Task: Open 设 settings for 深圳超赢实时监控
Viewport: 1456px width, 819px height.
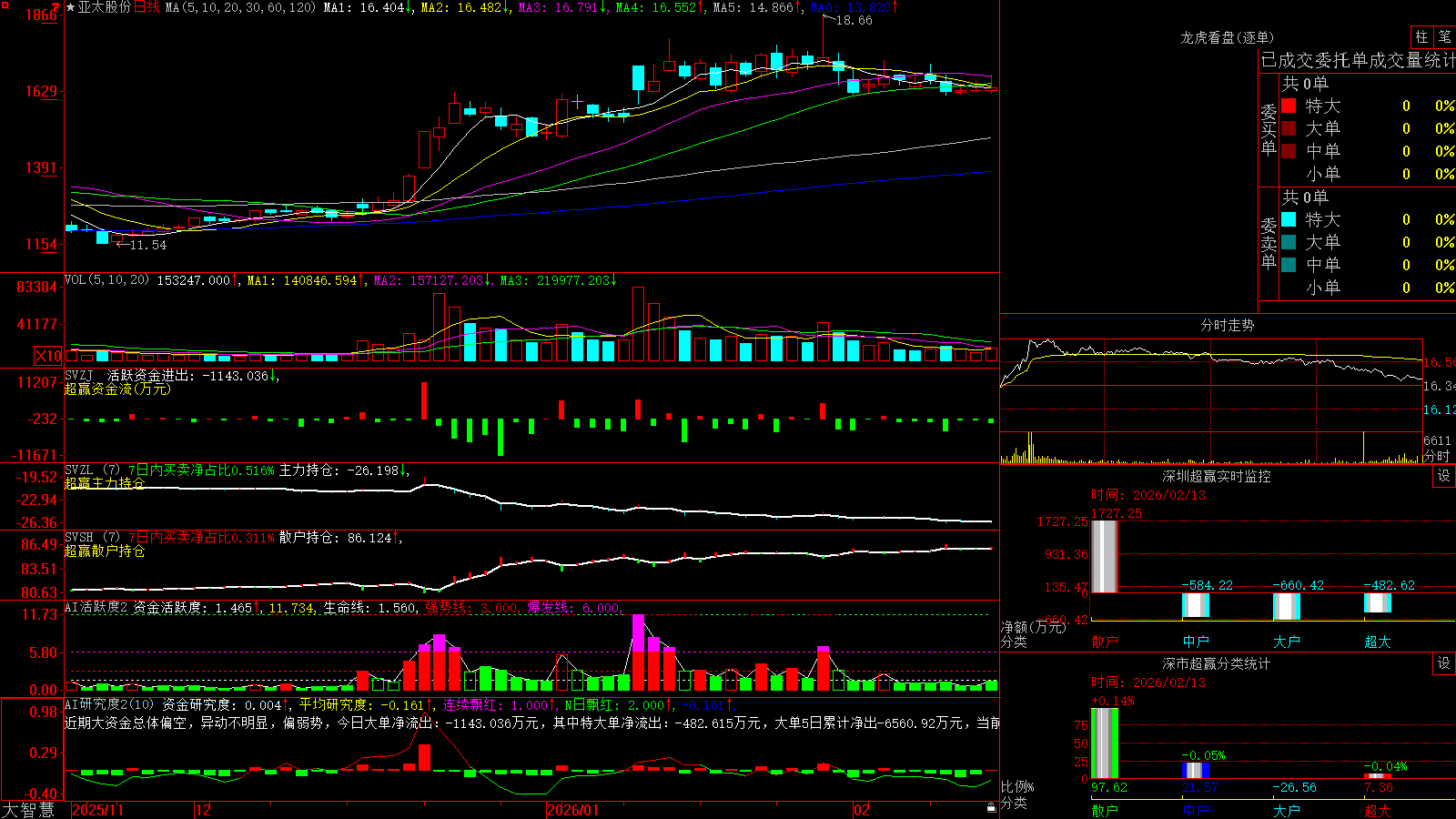Action: [1444, 476]
